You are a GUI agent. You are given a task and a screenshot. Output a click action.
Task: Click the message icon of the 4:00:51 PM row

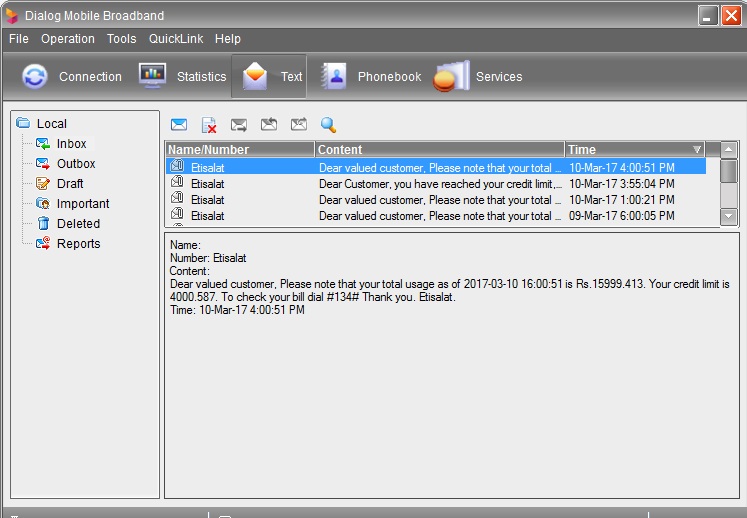click(177, 166)
